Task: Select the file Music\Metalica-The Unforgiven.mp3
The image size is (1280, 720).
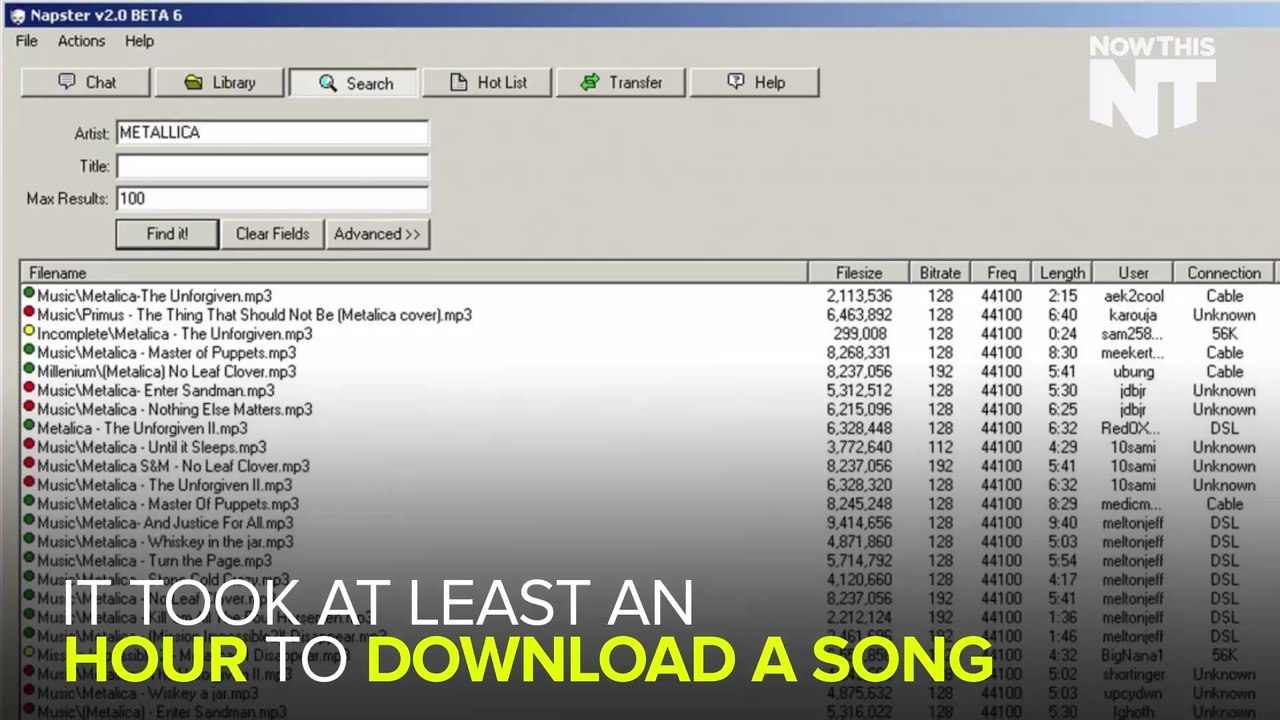Action: (154, 296)
